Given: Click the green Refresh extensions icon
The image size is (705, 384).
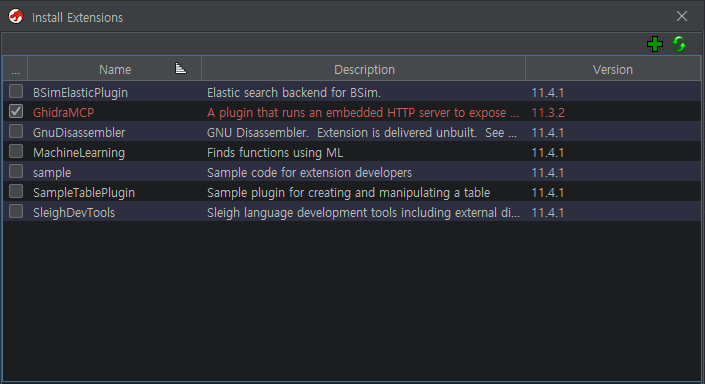Looking at the screenshot, I should tap(679, 44).
